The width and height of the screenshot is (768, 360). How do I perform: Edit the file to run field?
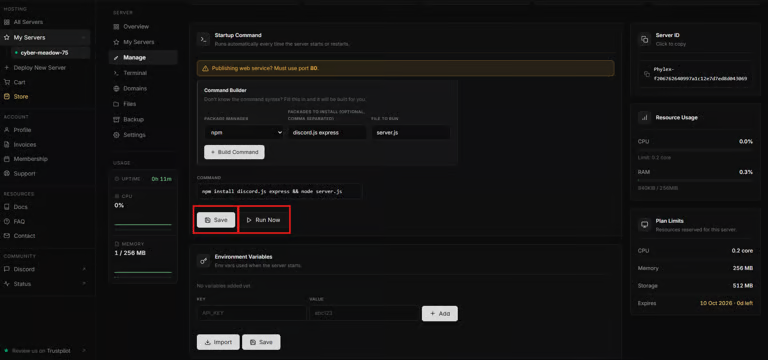click(410, 132)
